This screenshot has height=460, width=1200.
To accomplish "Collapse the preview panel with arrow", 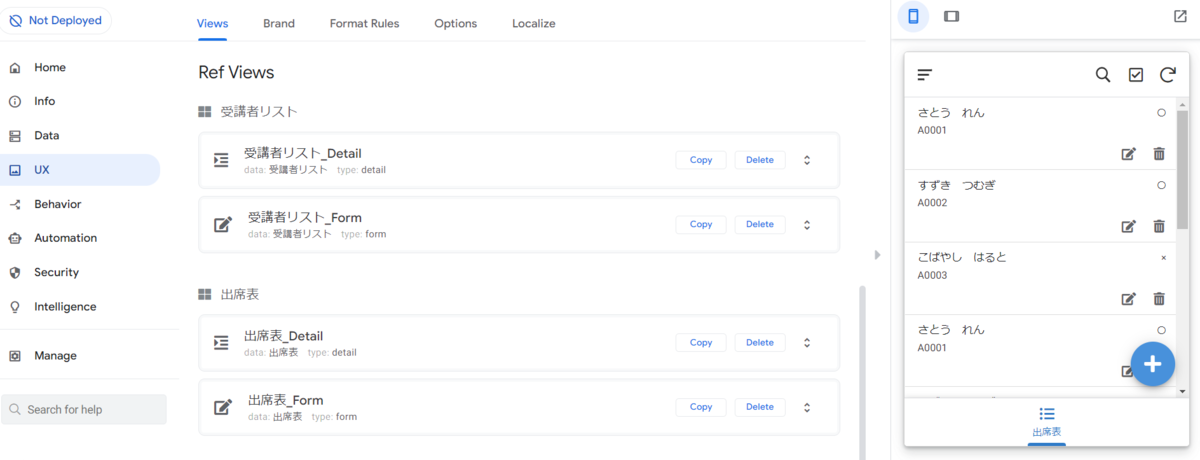I will pyautogui.click(x=877, y=255).
